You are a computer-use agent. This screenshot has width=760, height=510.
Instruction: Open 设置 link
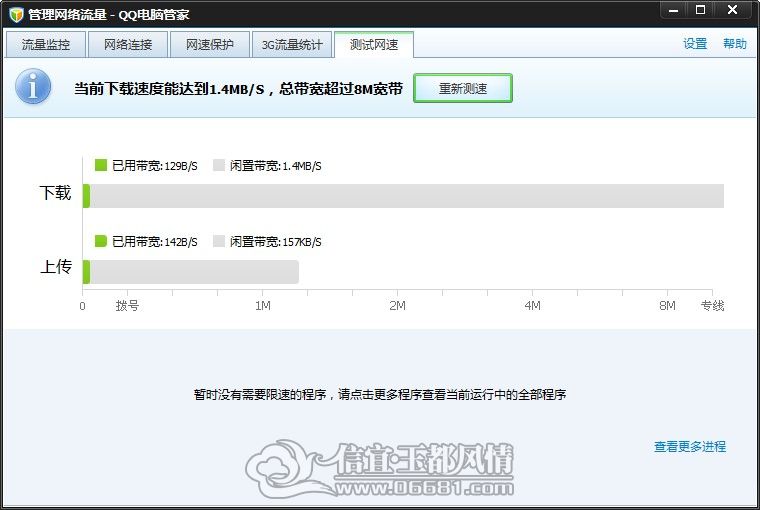(695, 44)
